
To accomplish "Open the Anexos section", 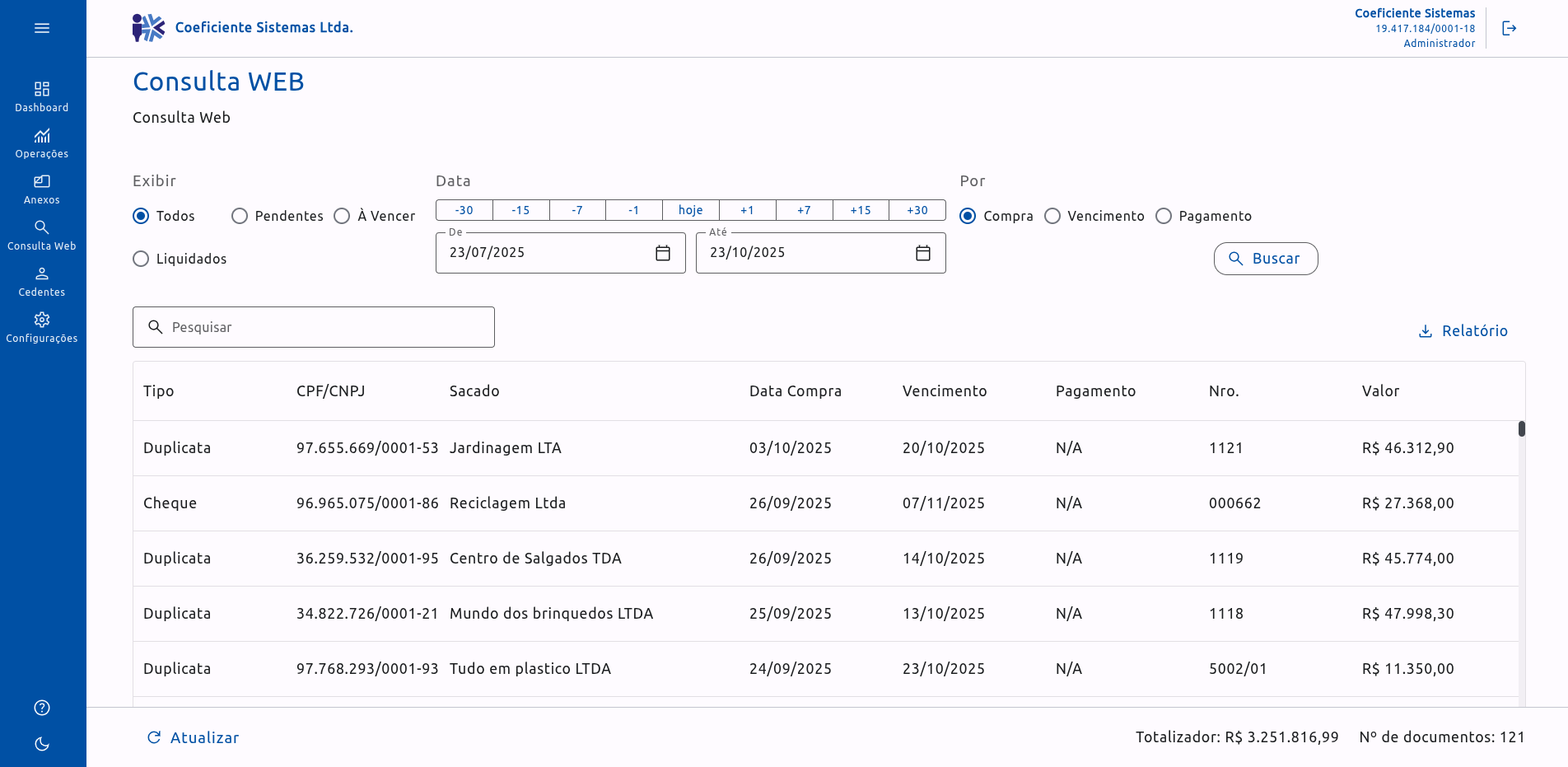I will click(42, 189).
